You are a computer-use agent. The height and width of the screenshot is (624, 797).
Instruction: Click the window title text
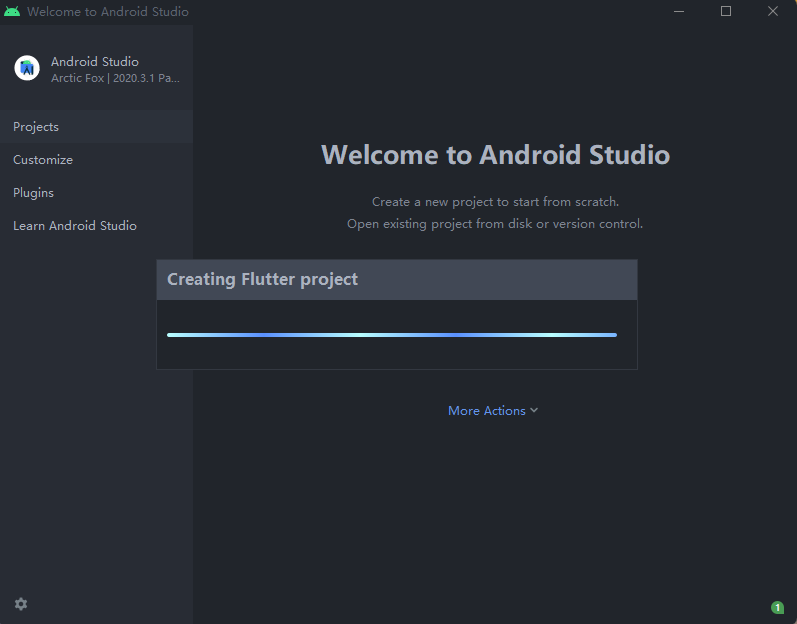pos(108,12)
